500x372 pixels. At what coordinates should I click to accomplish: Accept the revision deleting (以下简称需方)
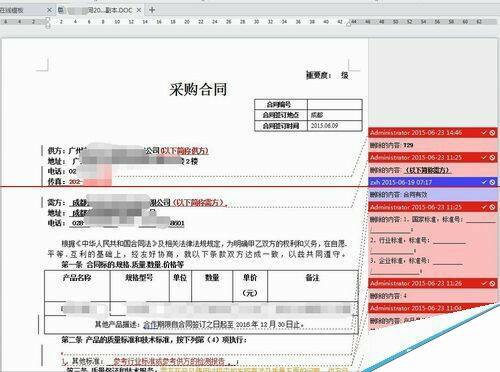point(484,157)
